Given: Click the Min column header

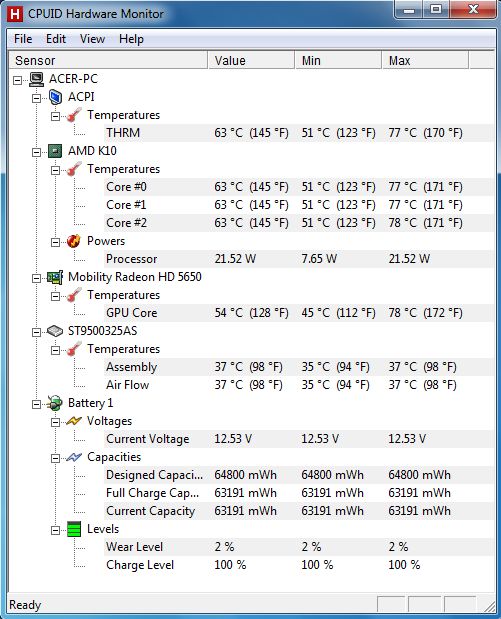Looking at the screenshot, I should pyautogui.click(x=338, y=60).
